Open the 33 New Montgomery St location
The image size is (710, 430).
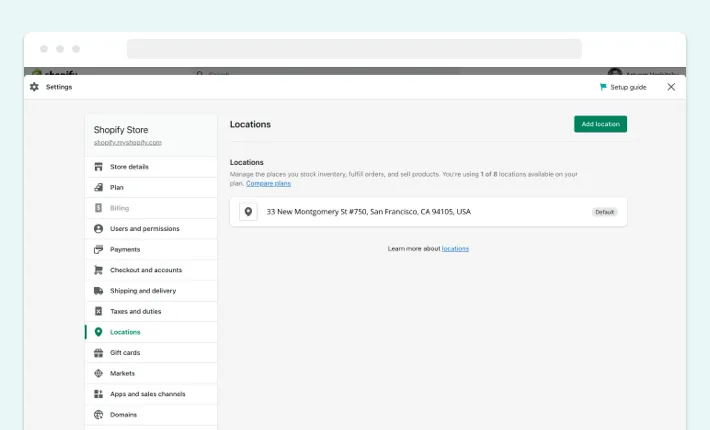click(428, 211)
